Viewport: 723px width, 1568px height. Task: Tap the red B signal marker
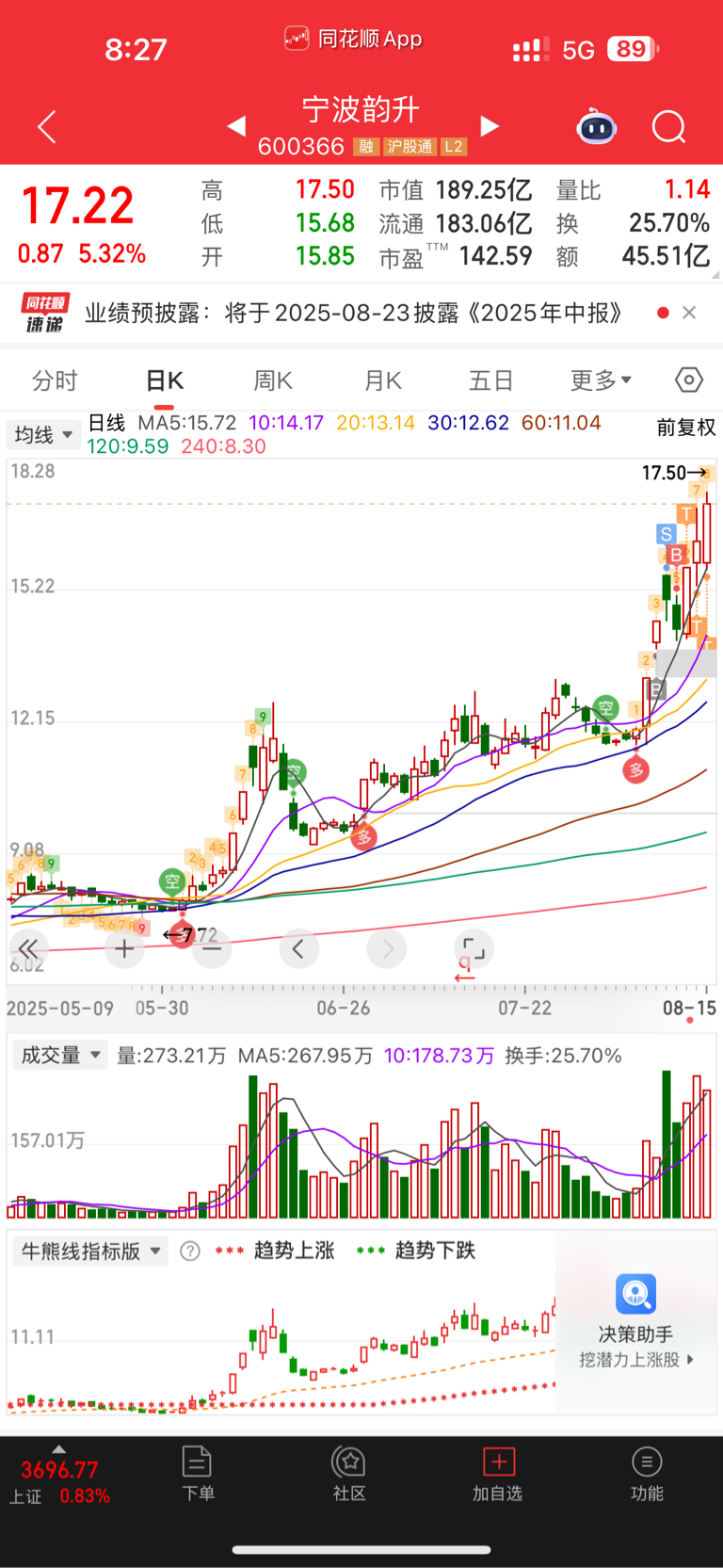pyautogui.click(x=676, y=555)
